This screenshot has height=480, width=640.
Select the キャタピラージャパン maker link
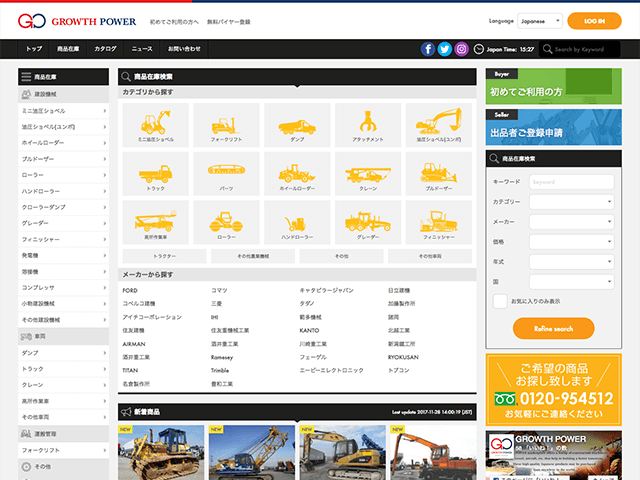point(327,290)
